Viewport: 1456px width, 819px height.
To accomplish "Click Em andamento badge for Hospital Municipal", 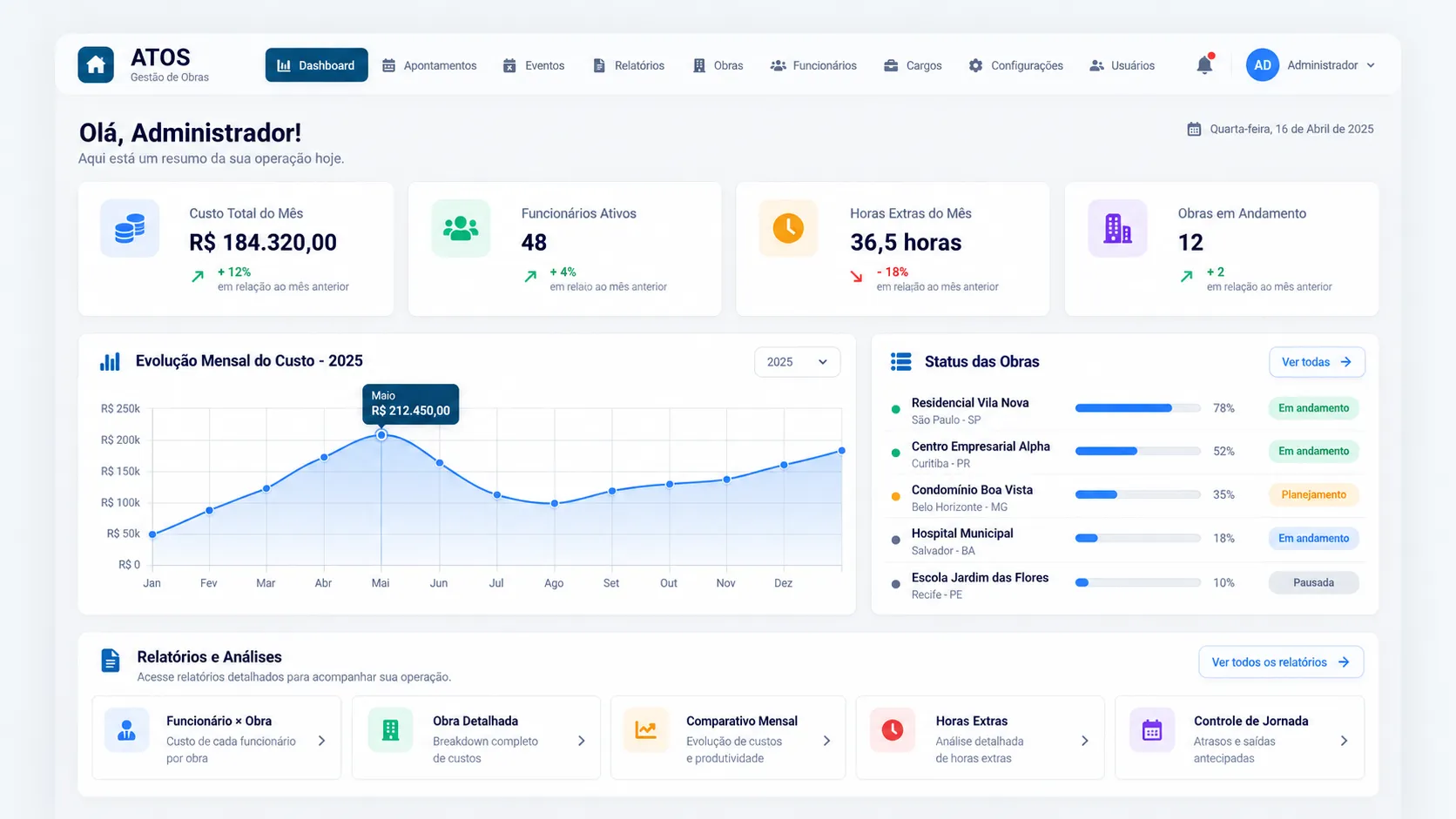I will (1313, 539).
